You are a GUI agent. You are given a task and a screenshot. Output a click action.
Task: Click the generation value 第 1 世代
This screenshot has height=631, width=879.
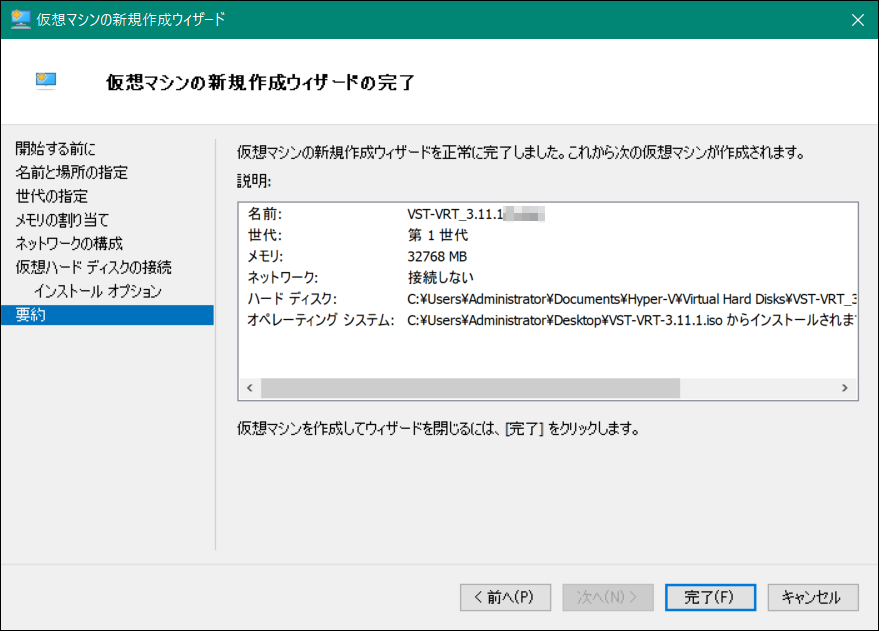(x=437, y=235)
